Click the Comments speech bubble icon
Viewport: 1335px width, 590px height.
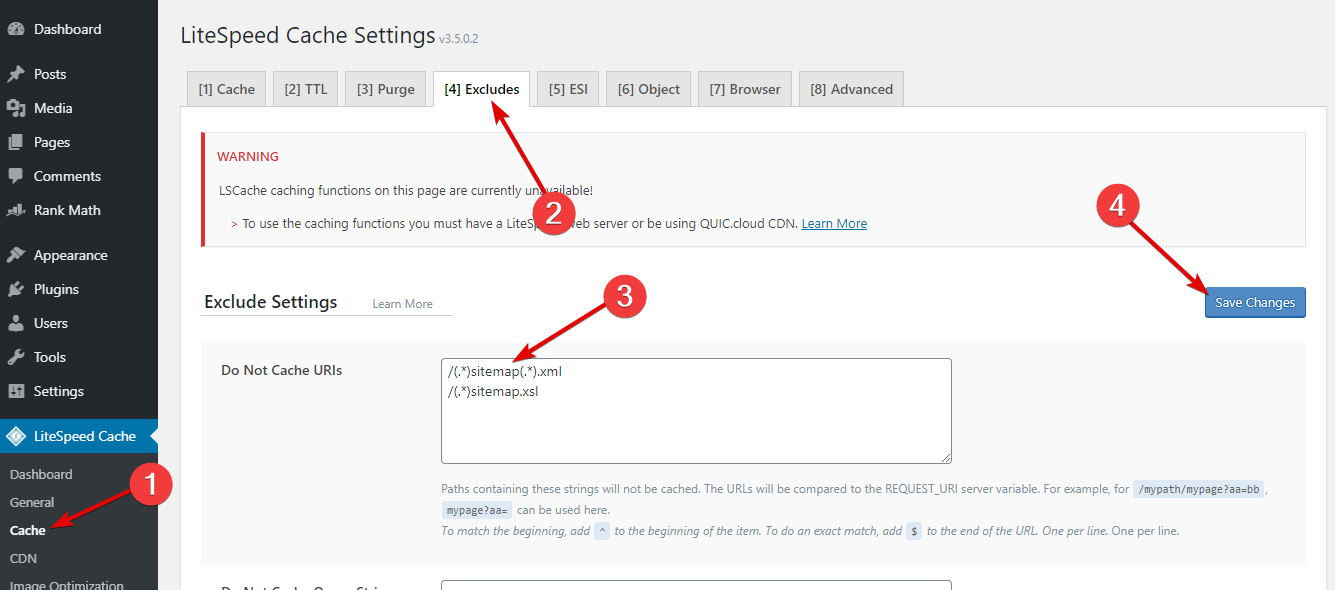point(16,176)
